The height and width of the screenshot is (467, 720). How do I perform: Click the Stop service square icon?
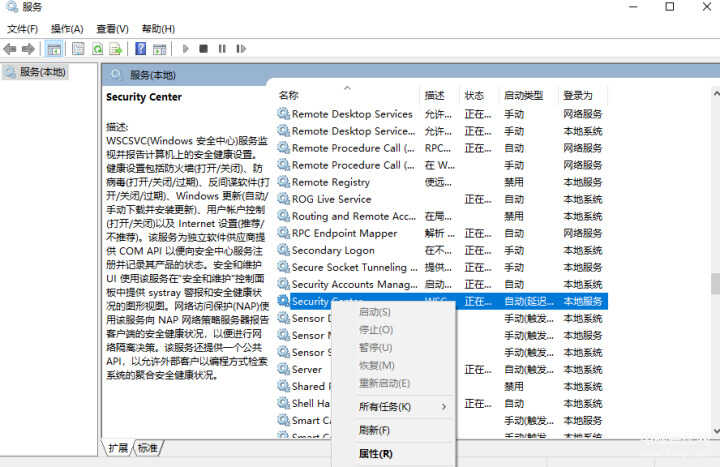(x=204, y=48)
